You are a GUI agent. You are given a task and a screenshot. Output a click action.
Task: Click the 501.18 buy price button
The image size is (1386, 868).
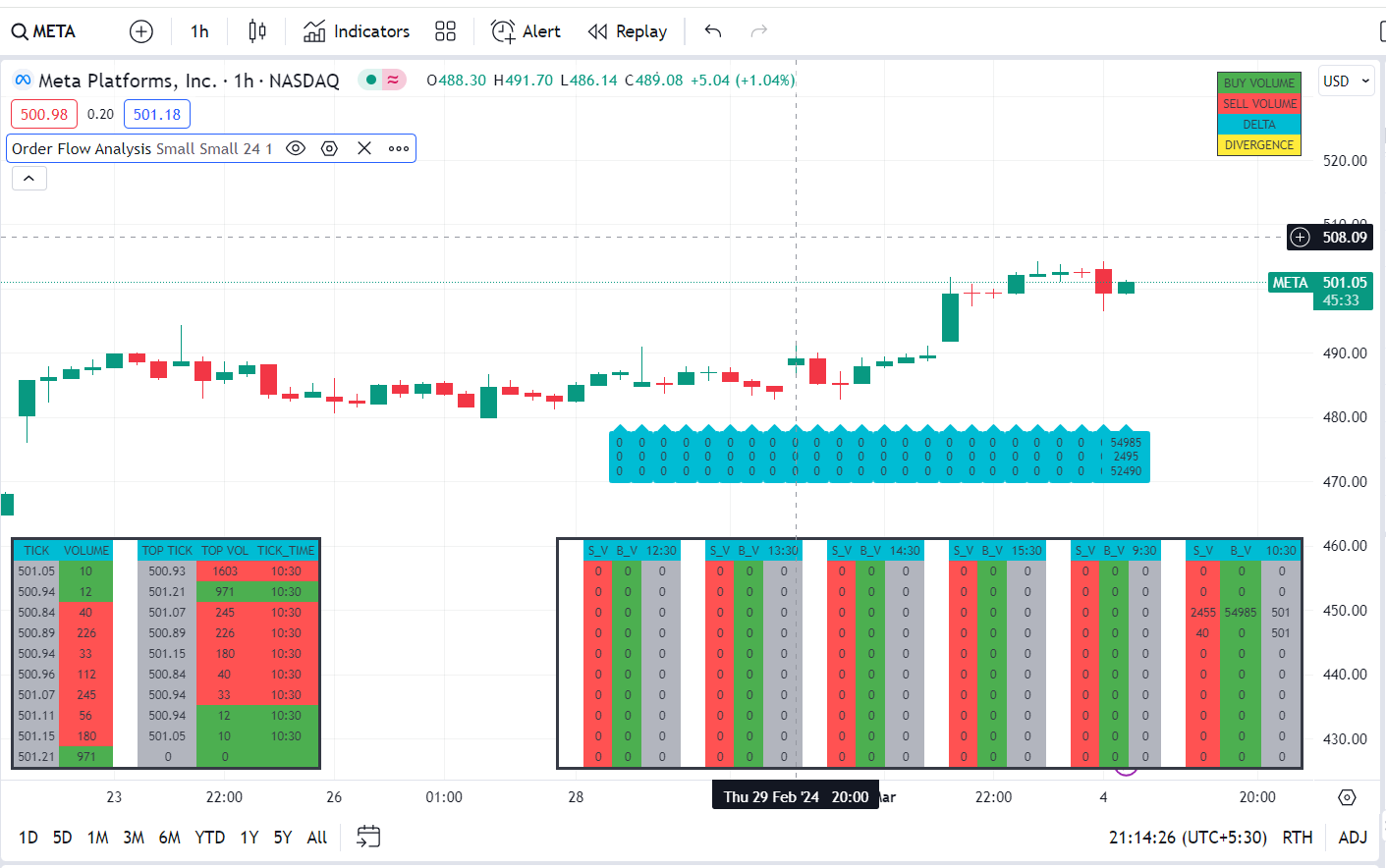157,114
